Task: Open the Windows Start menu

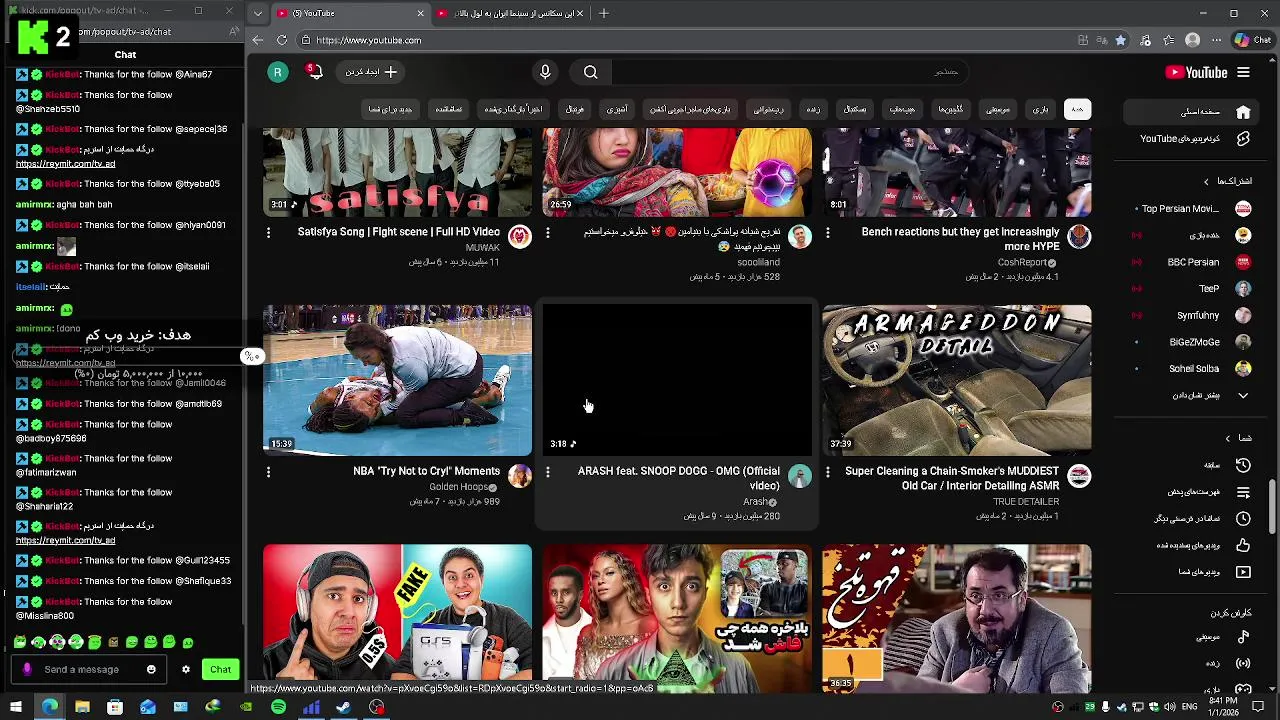Action: point(16,707)
